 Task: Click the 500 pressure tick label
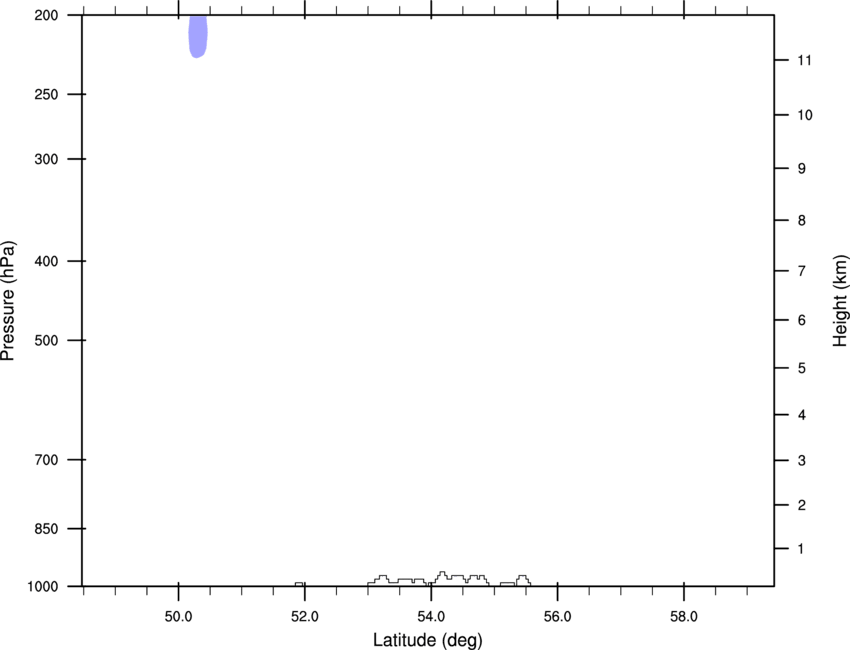(46, 340)
